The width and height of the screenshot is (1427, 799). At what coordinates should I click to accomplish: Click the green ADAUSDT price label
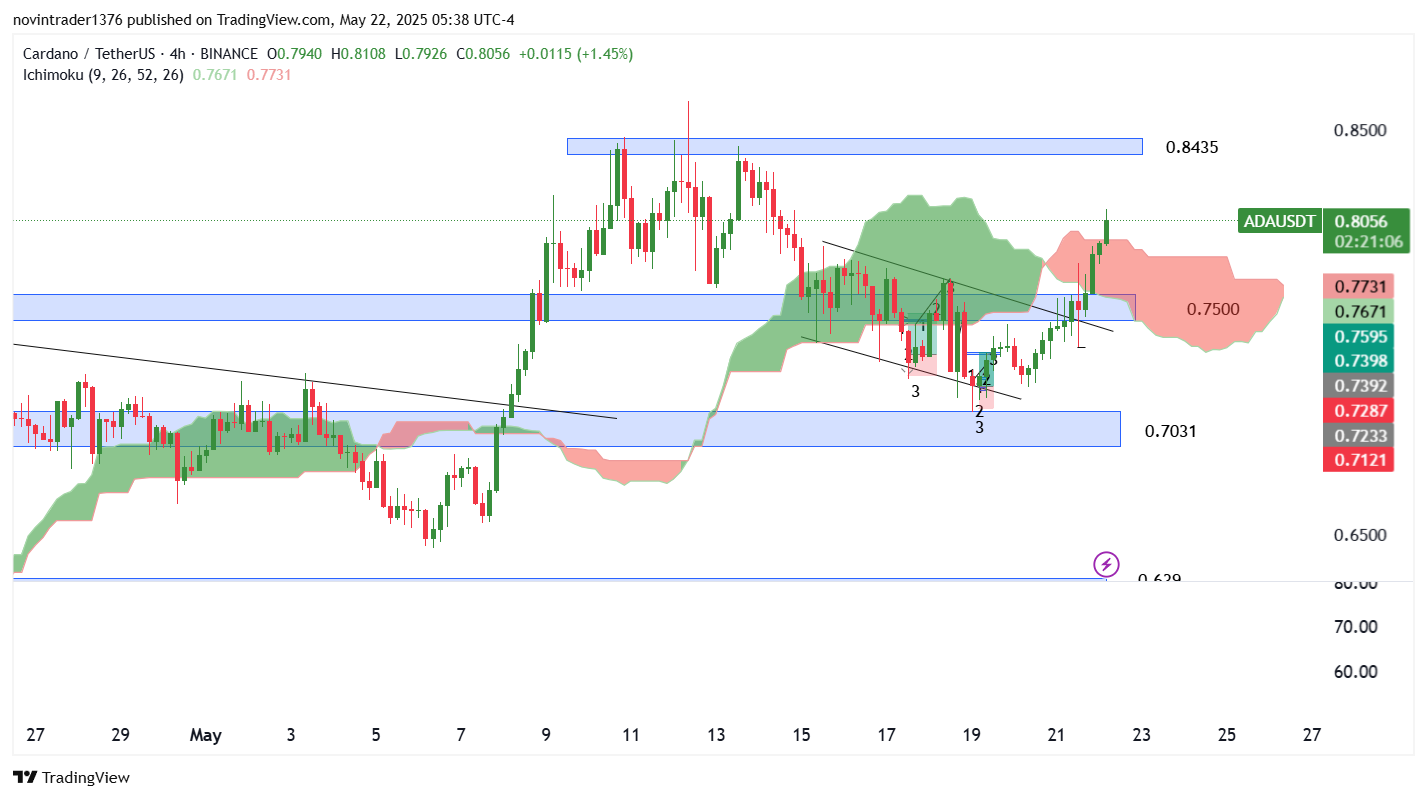pyautogui.click(x=1279, y=221)
